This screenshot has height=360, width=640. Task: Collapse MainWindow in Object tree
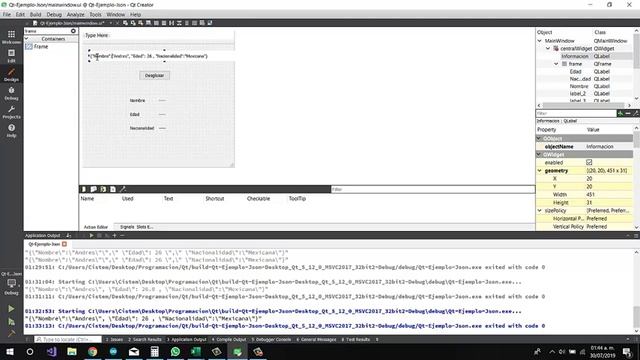540,41
